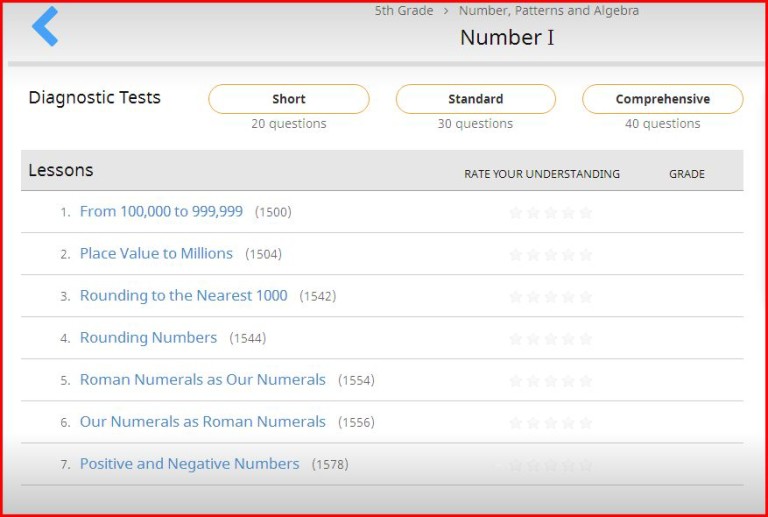Open the 5th Grade breadcrumb
Screen dimensions: 768x517
(404, 11)
